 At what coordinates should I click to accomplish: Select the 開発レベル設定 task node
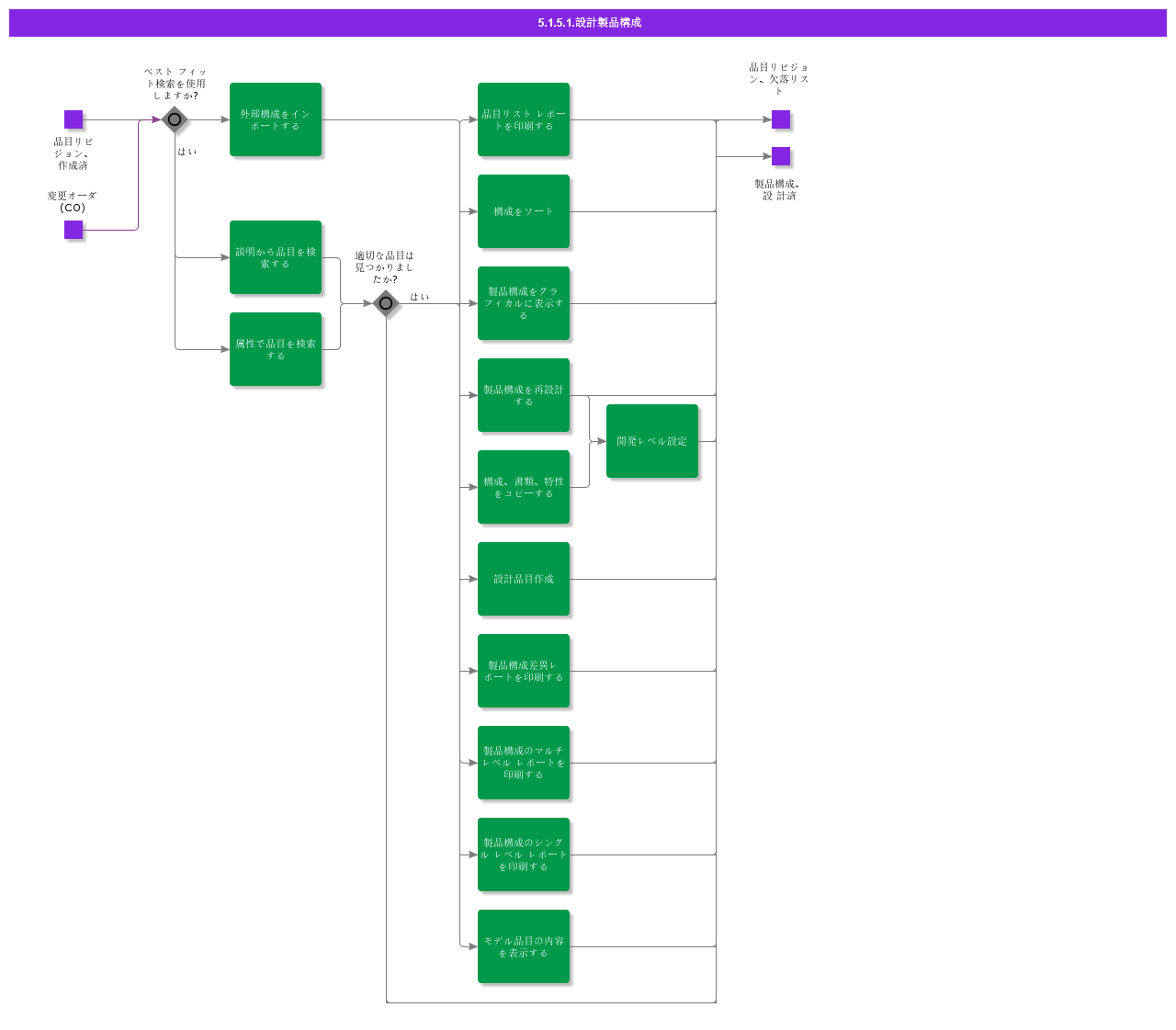point(652,440)
